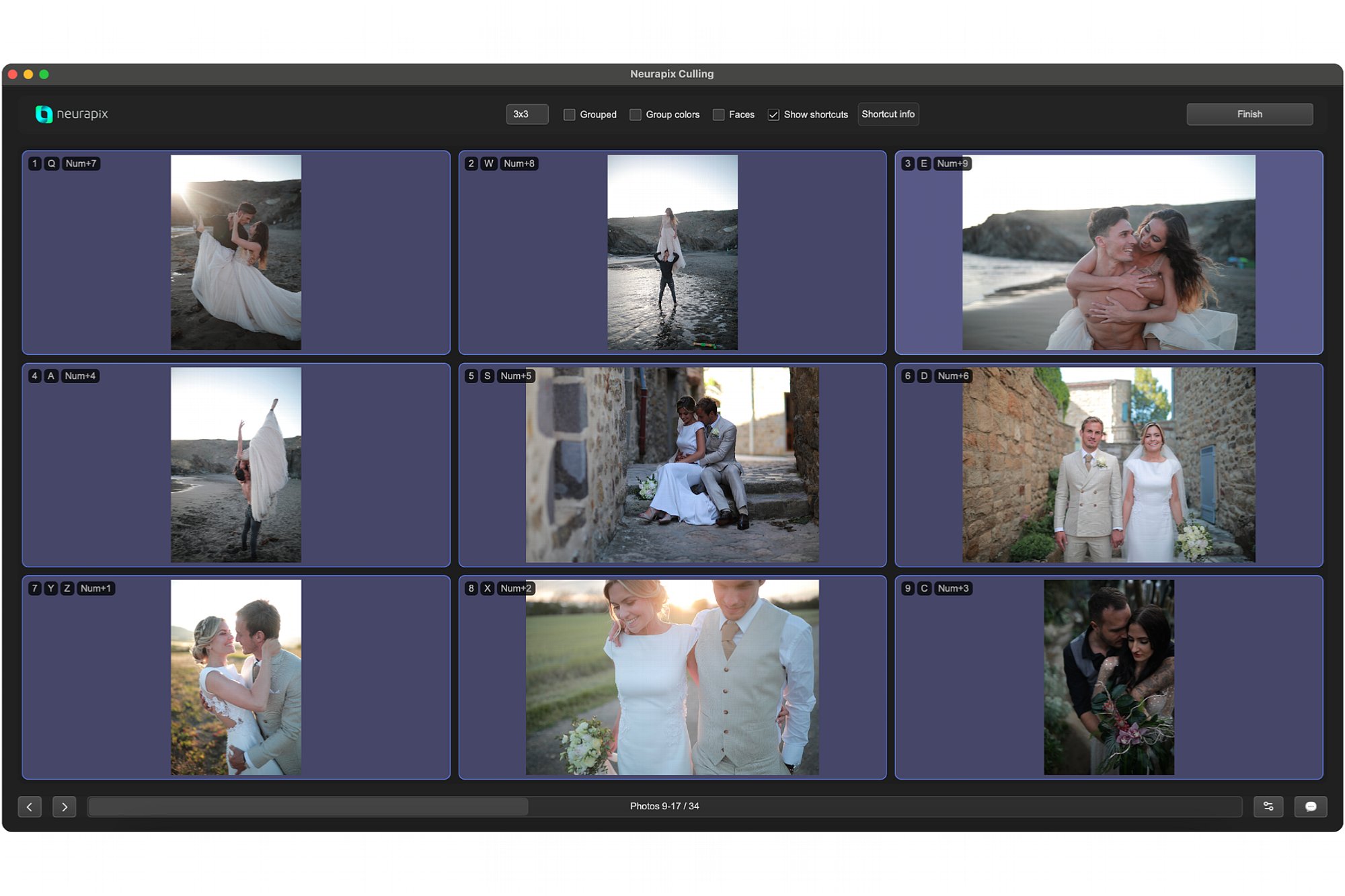The height and width of the screenshot is (896, 1345).
Task: Click the photo progress bar
Action: point(664,806)
